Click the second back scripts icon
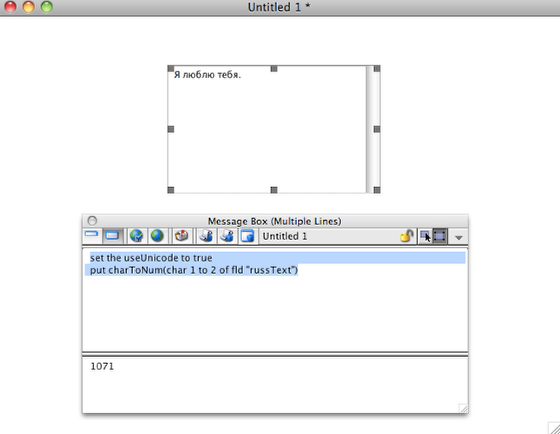The width and height of the screenshot is (560, 434). tap(226, 236)
